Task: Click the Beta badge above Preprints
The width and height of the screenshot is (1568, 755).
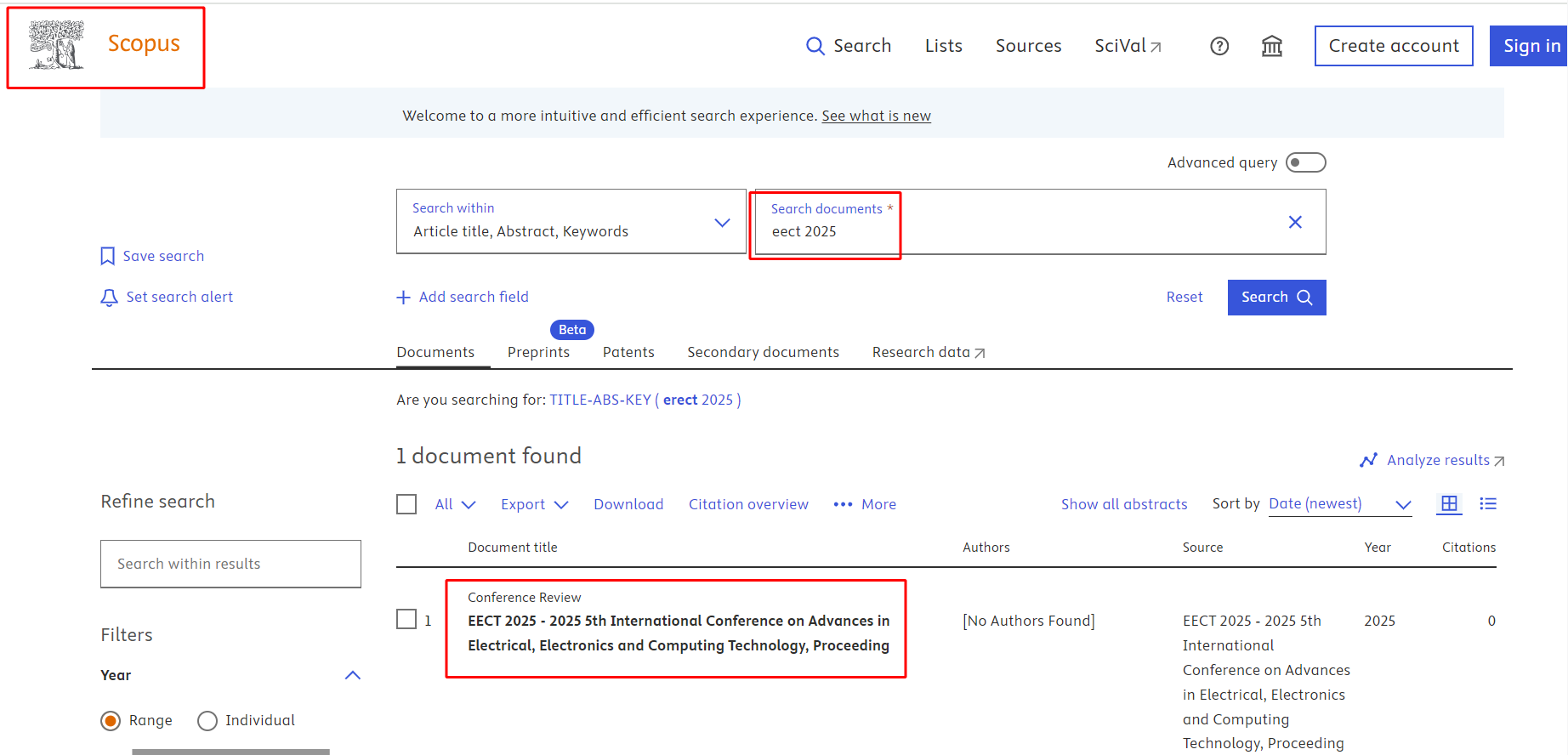Action: point(572,329)
